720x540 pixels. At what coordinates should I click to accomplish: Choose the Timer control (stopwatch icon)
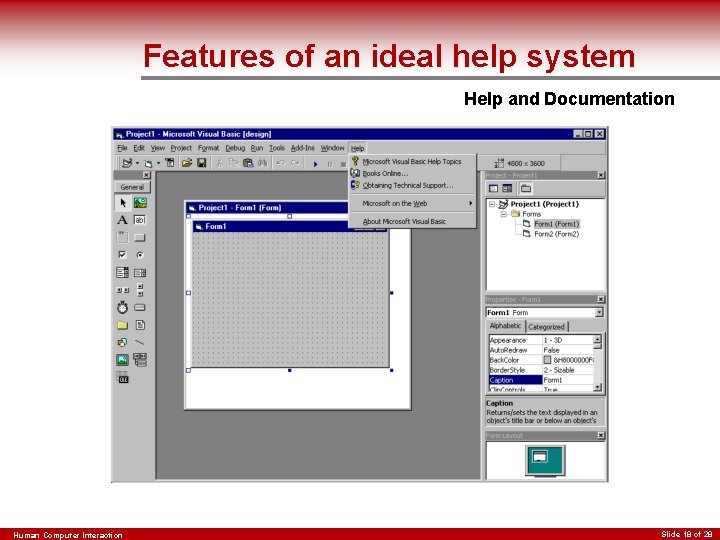pos(122,307)
